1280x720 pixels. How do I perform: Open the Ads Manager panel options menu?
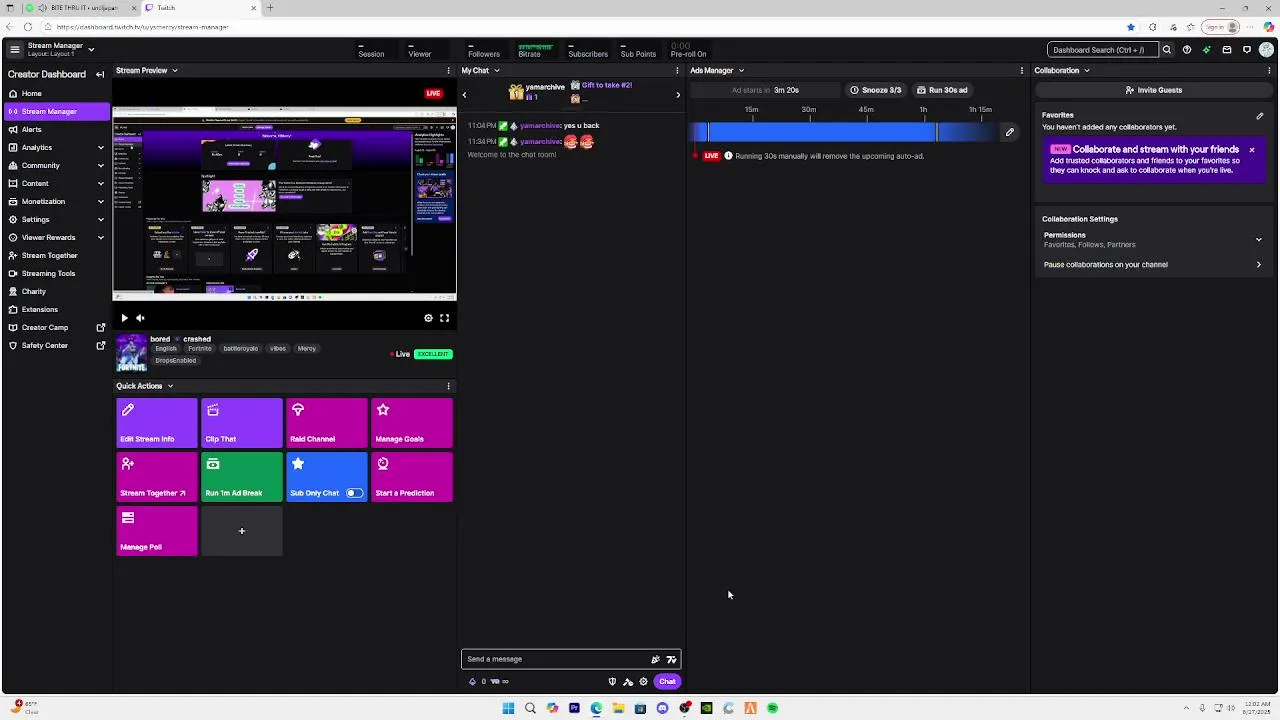[1021, 70]
